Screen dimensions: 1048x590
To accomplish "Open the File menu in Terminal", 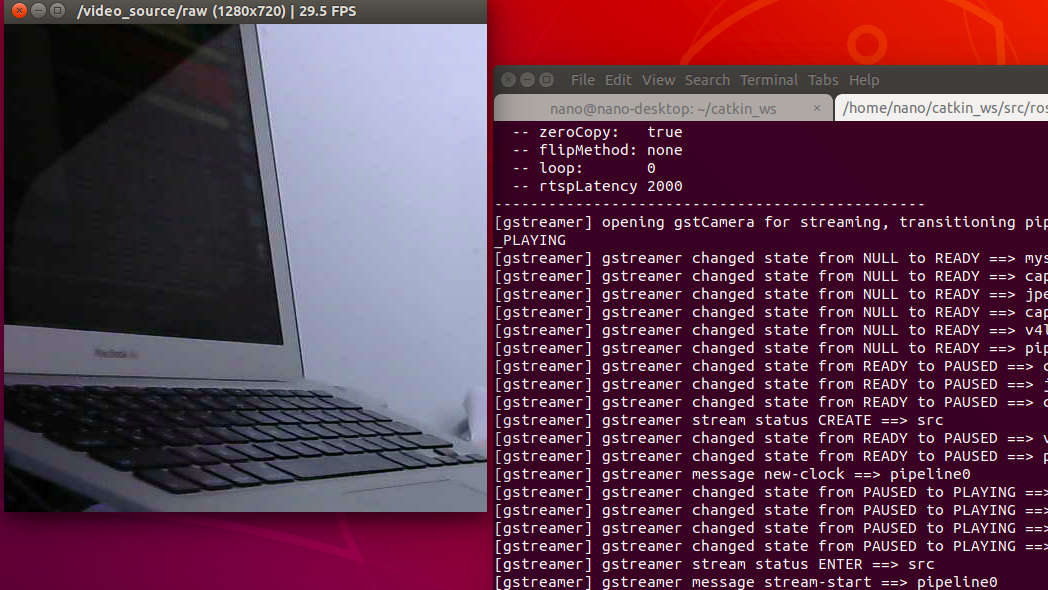I will 582,80.
